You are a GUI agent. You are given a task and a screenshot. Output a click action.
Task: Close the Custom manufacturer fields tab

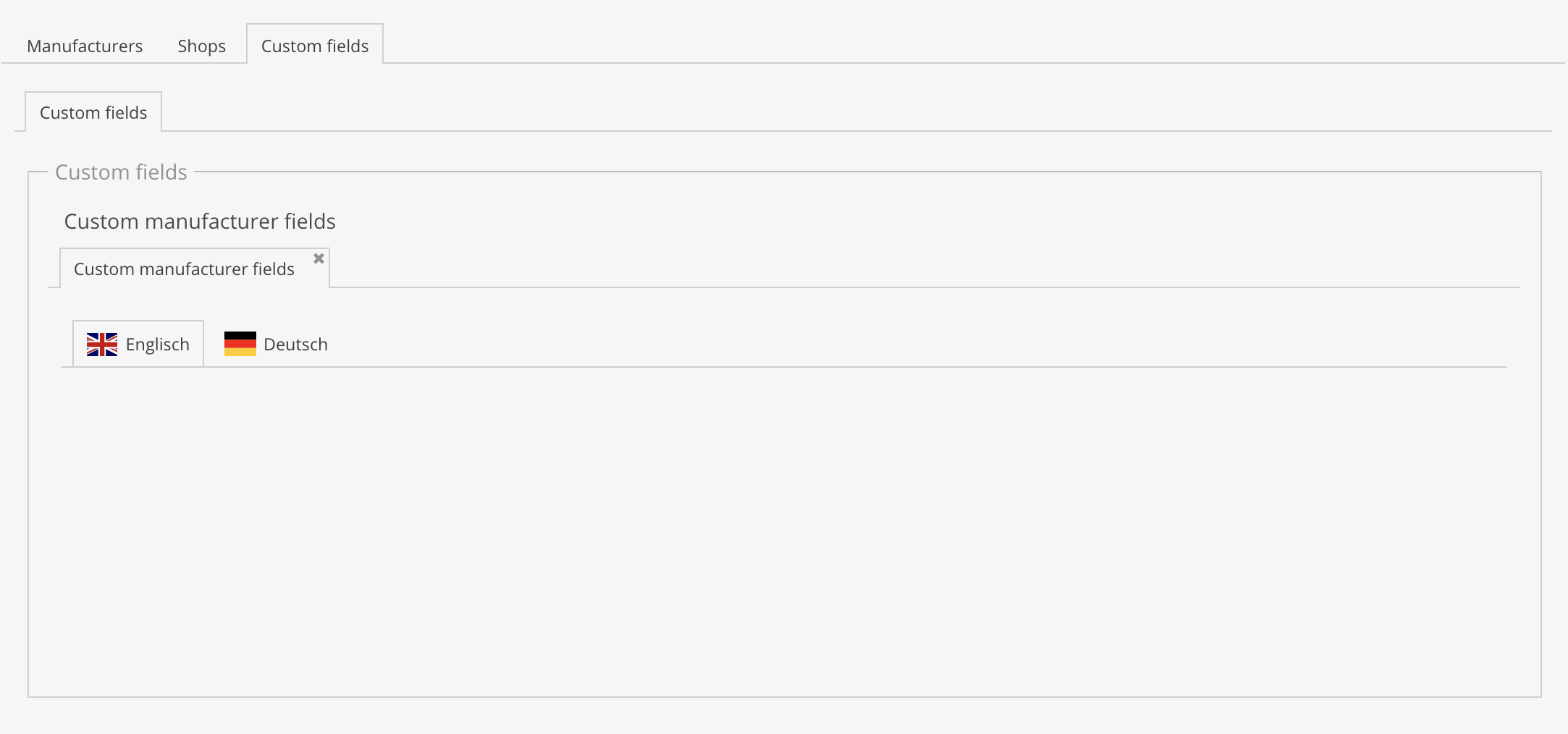click(319, 258)
